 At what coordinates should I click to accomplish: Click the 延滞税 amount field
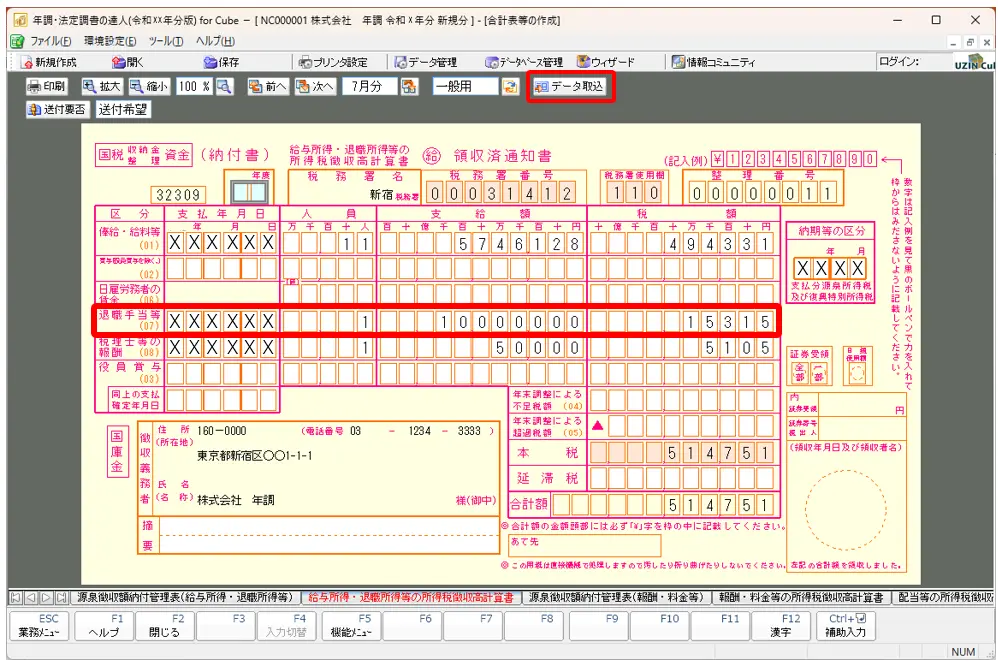point(682,479)
